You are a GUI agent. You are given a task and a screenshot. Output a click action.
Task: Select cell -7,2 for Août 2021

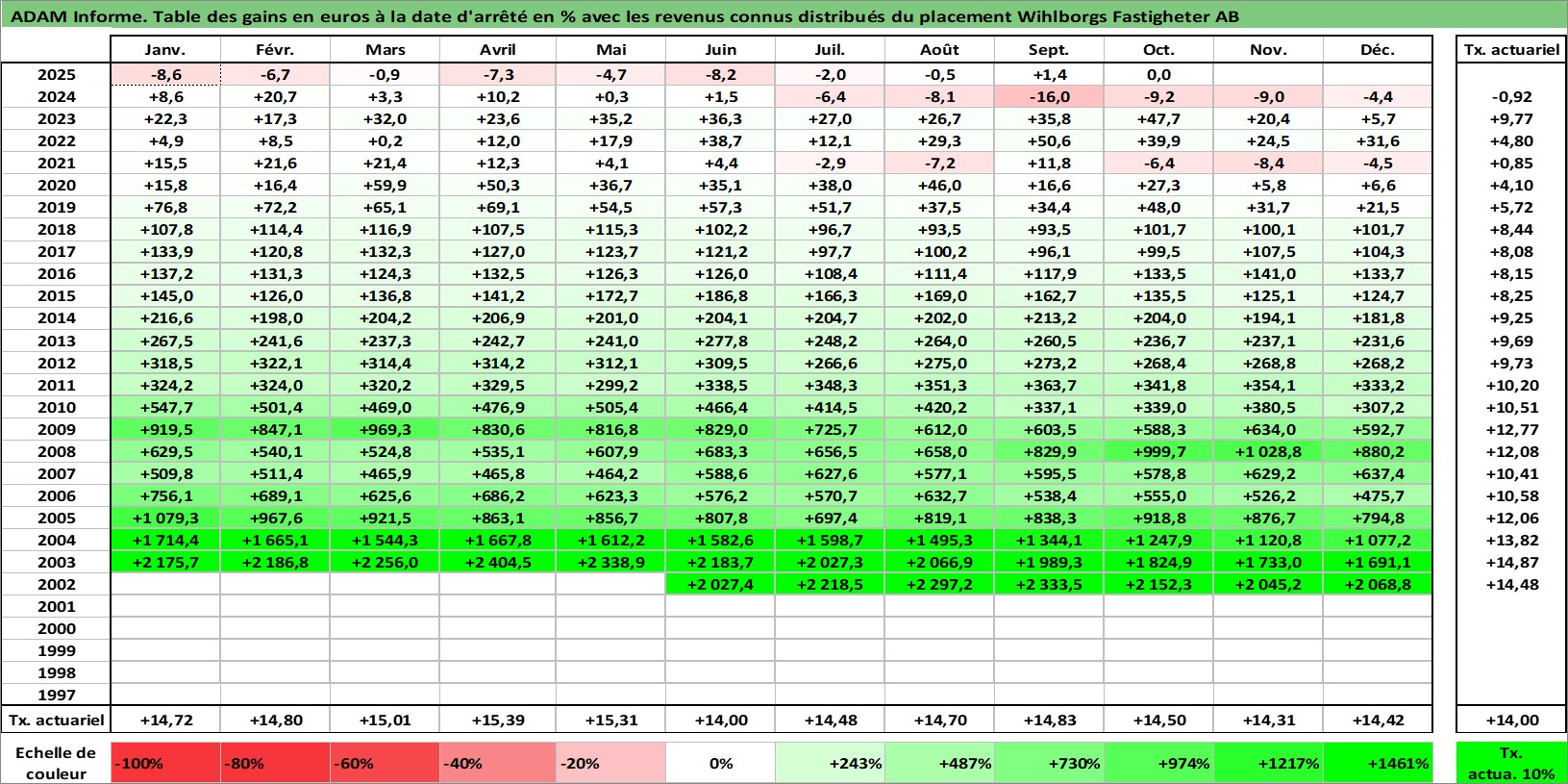[x=939, y=163]
